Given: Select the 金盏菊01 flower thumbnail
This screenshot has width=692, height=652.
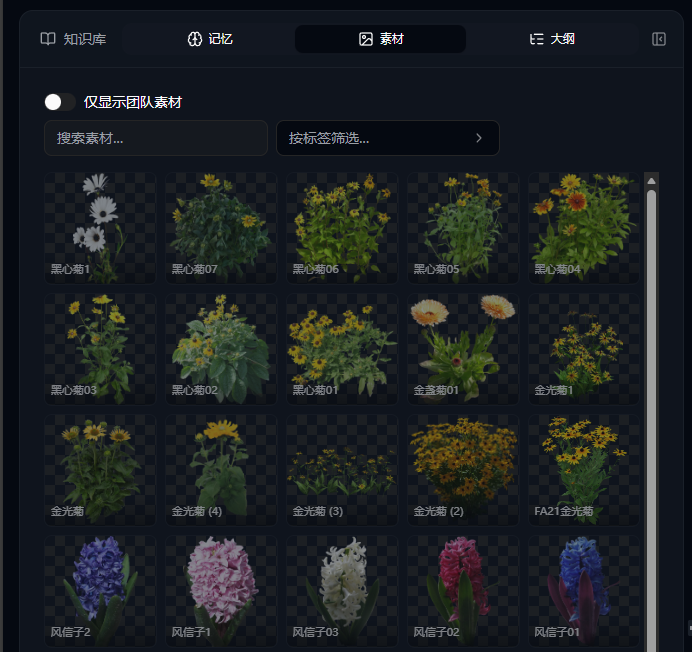Looking at the screenshot, I should coord(463,349).
